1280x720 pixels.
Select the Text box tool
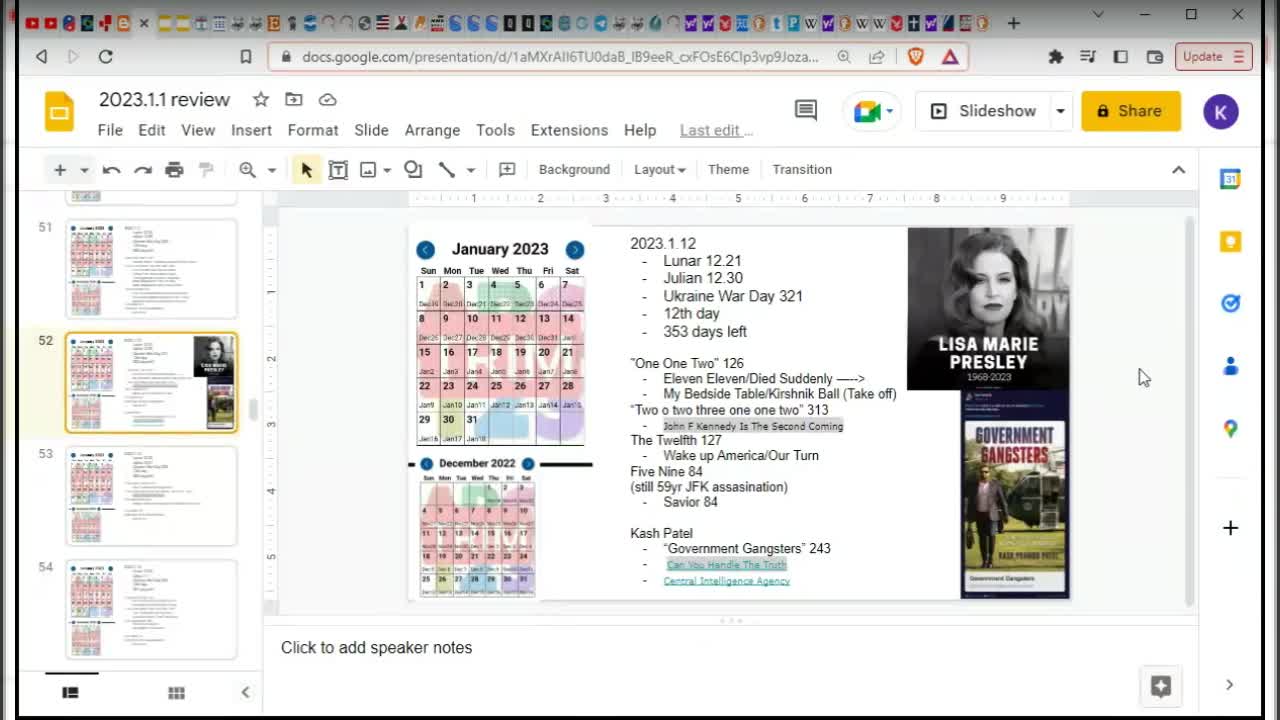coord(338,170)
